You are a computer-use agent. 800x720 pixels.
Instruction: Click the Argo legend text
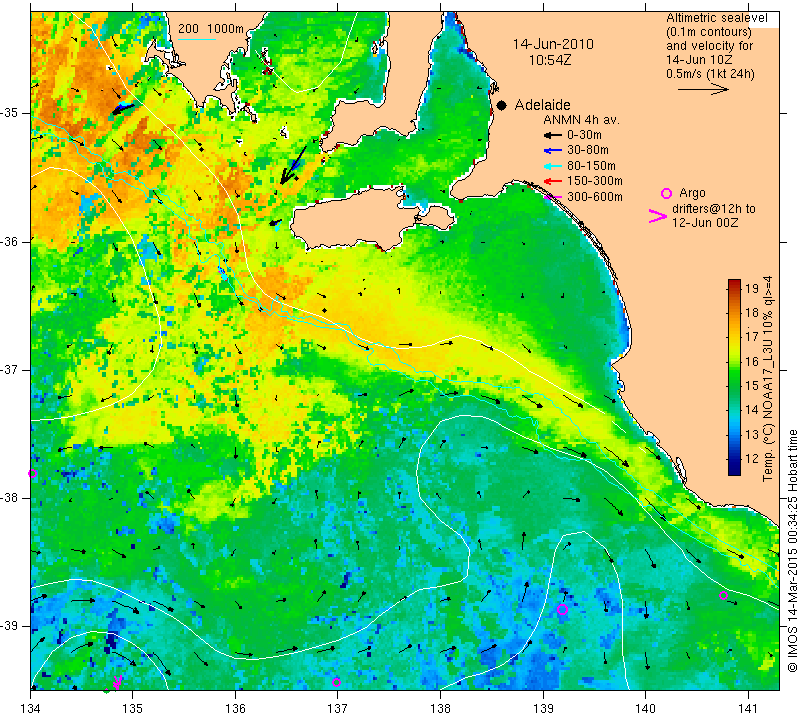coord(692,193)
